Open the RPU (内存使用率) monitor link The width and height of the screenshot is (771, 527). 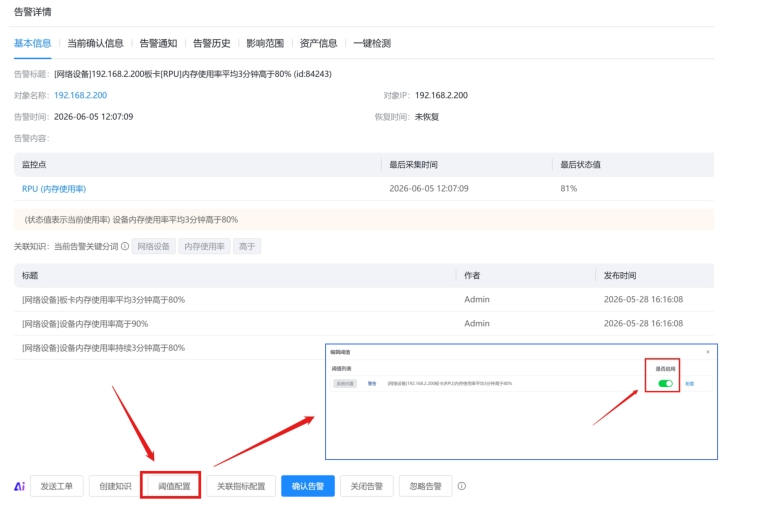[54, 189]
